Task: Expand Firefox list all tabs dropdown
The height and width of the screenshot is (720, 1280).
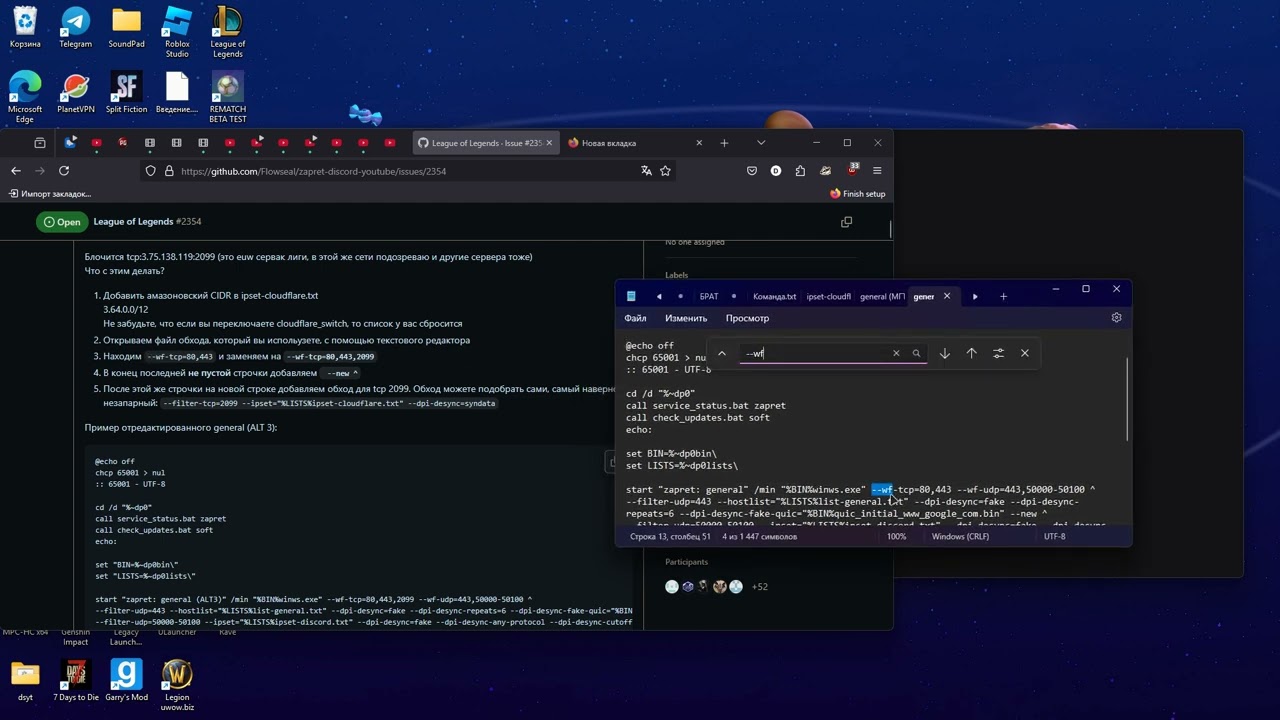Action: point(761,143)
